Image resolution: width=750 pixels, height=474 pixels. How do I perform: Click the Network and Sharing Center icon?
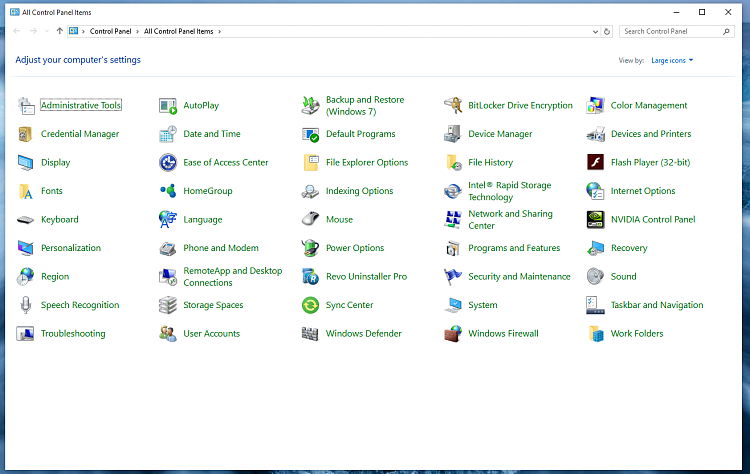(453, 220)
